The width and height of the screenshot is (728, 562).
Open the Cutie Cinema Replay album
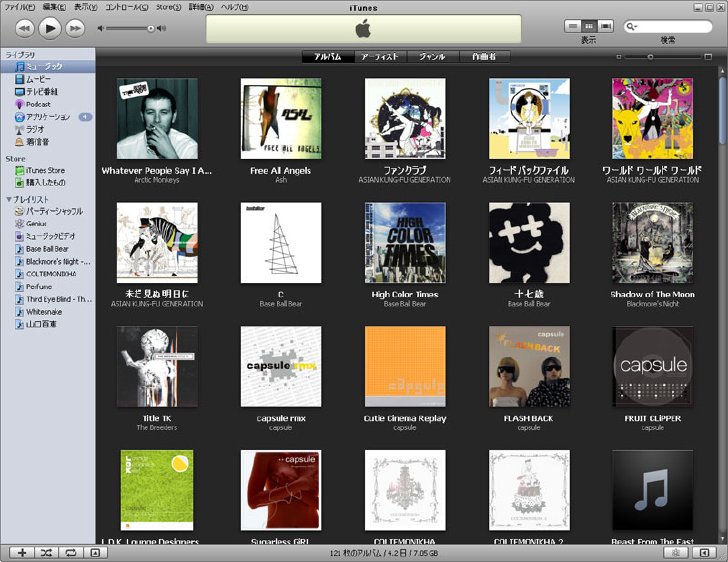405,366
